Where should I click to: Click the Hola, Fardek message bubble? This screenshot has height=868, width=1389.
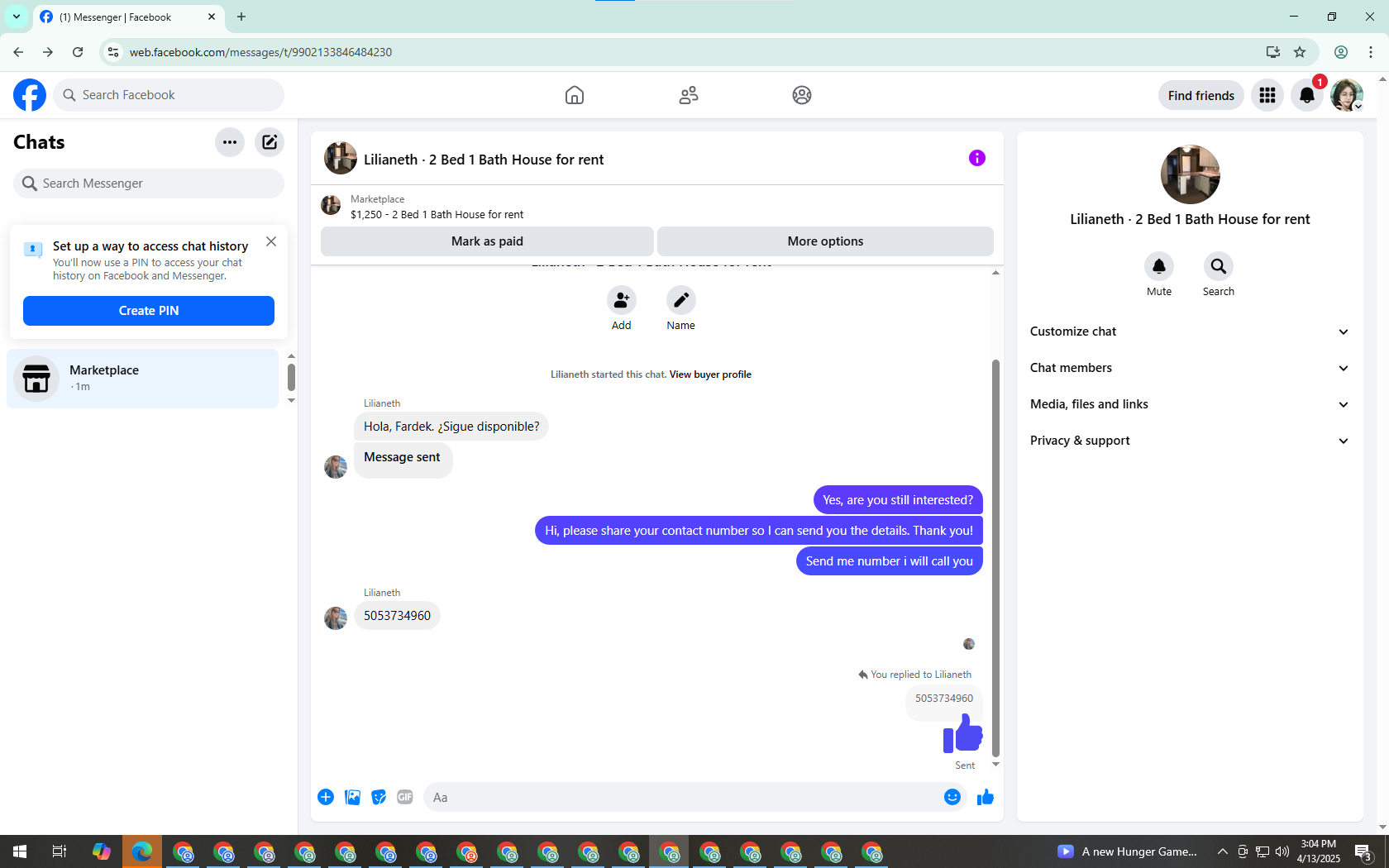point(451,427)
